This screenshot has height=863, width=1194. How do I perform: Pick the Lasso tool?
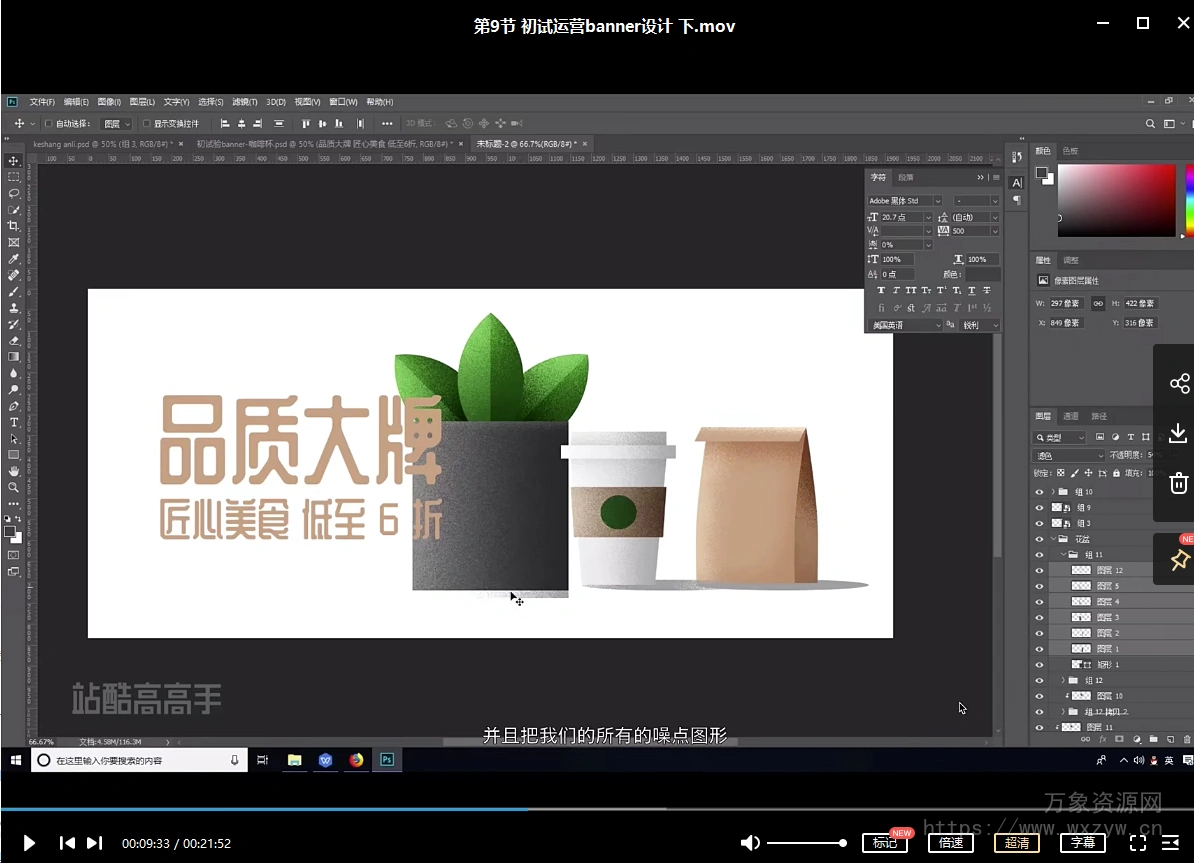point(14,193)
